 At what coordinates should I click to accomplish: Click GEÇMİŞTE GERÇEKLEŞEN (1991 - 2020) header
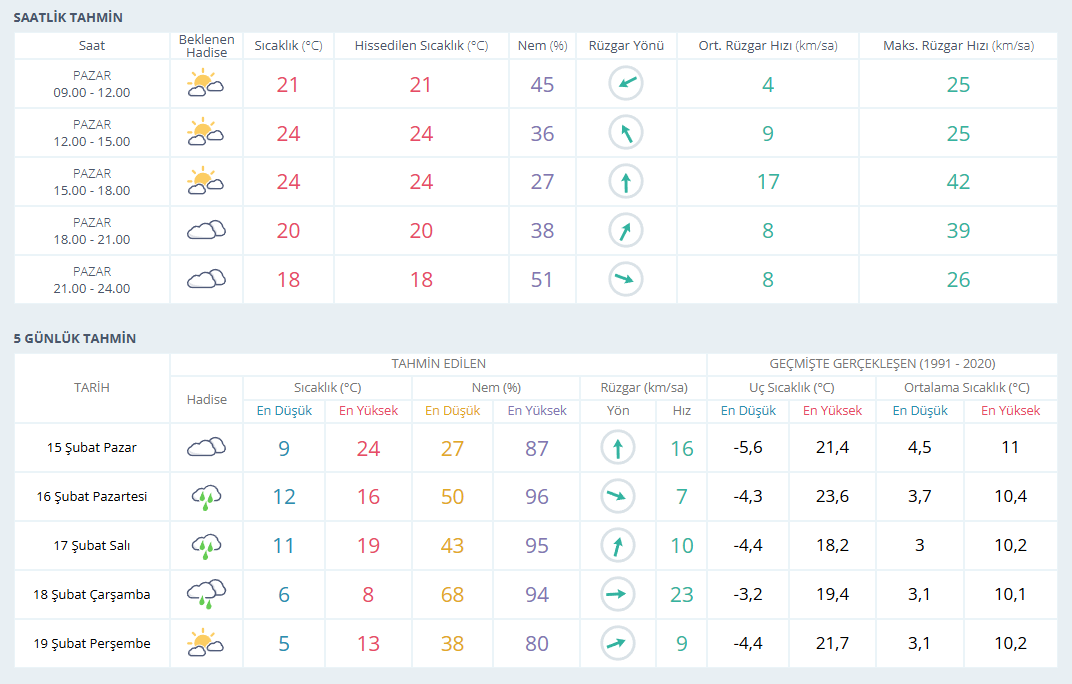pyautogui.click(x=882, y=364)
